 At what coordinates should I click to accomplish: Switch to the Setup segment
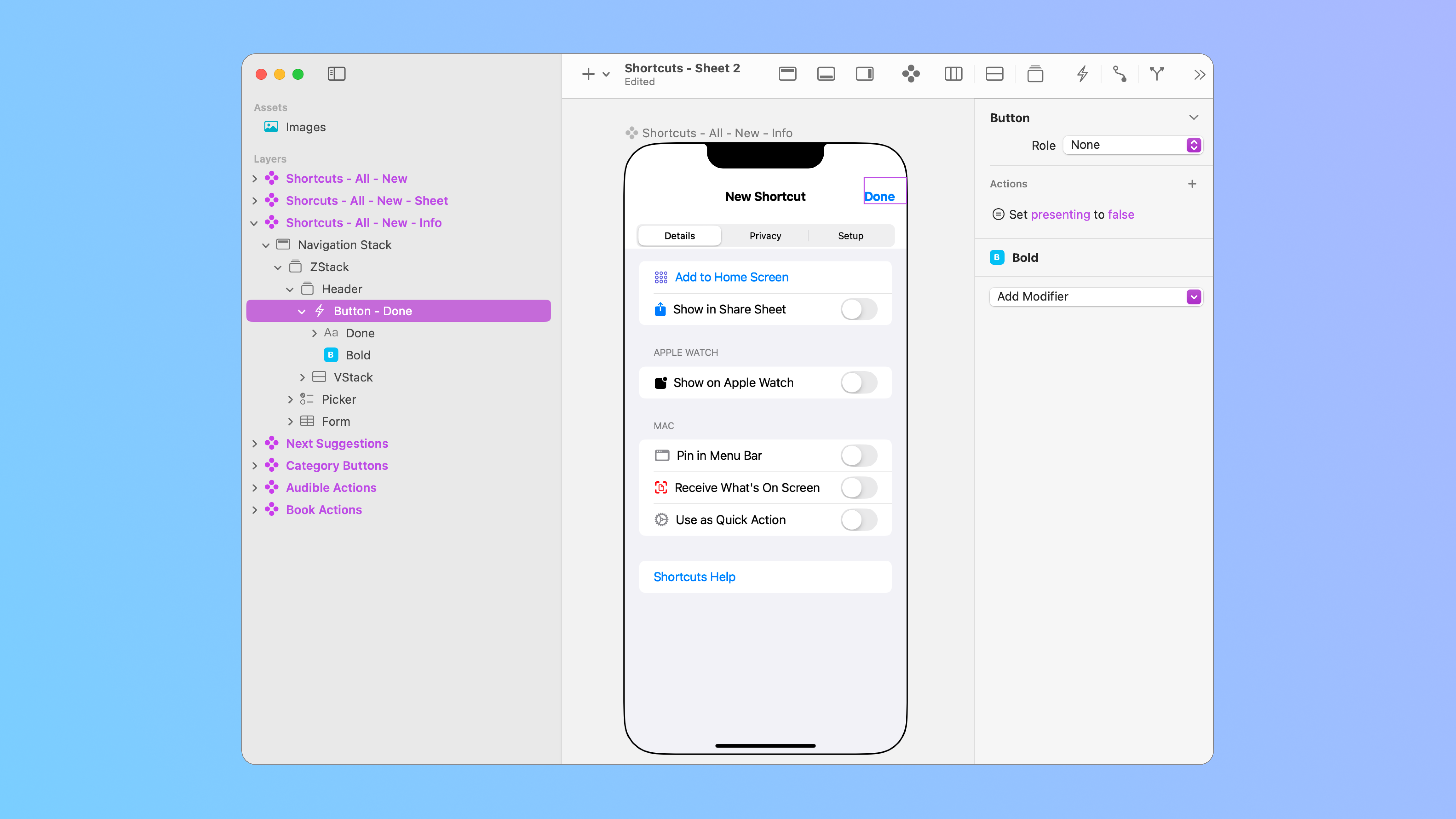tap(851, 236)
